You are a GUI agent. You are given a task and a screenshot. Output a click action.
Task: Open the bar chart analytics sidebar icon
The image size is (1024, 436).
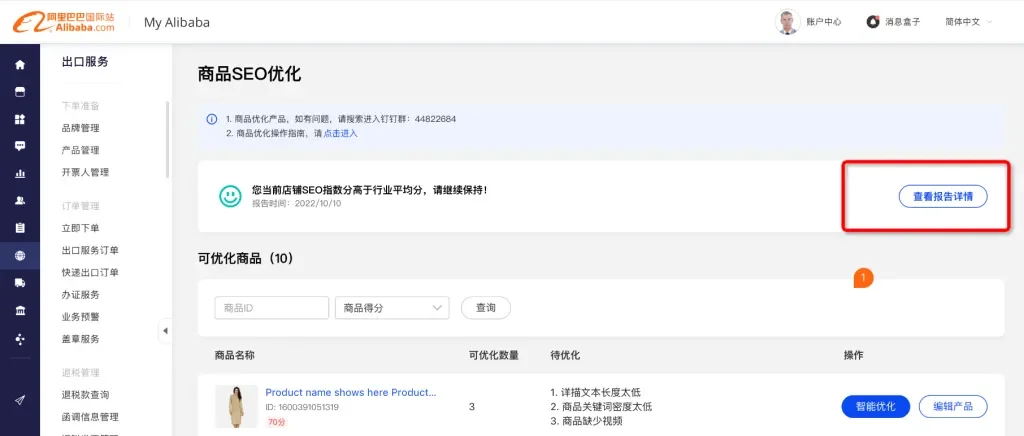point(19,173)
